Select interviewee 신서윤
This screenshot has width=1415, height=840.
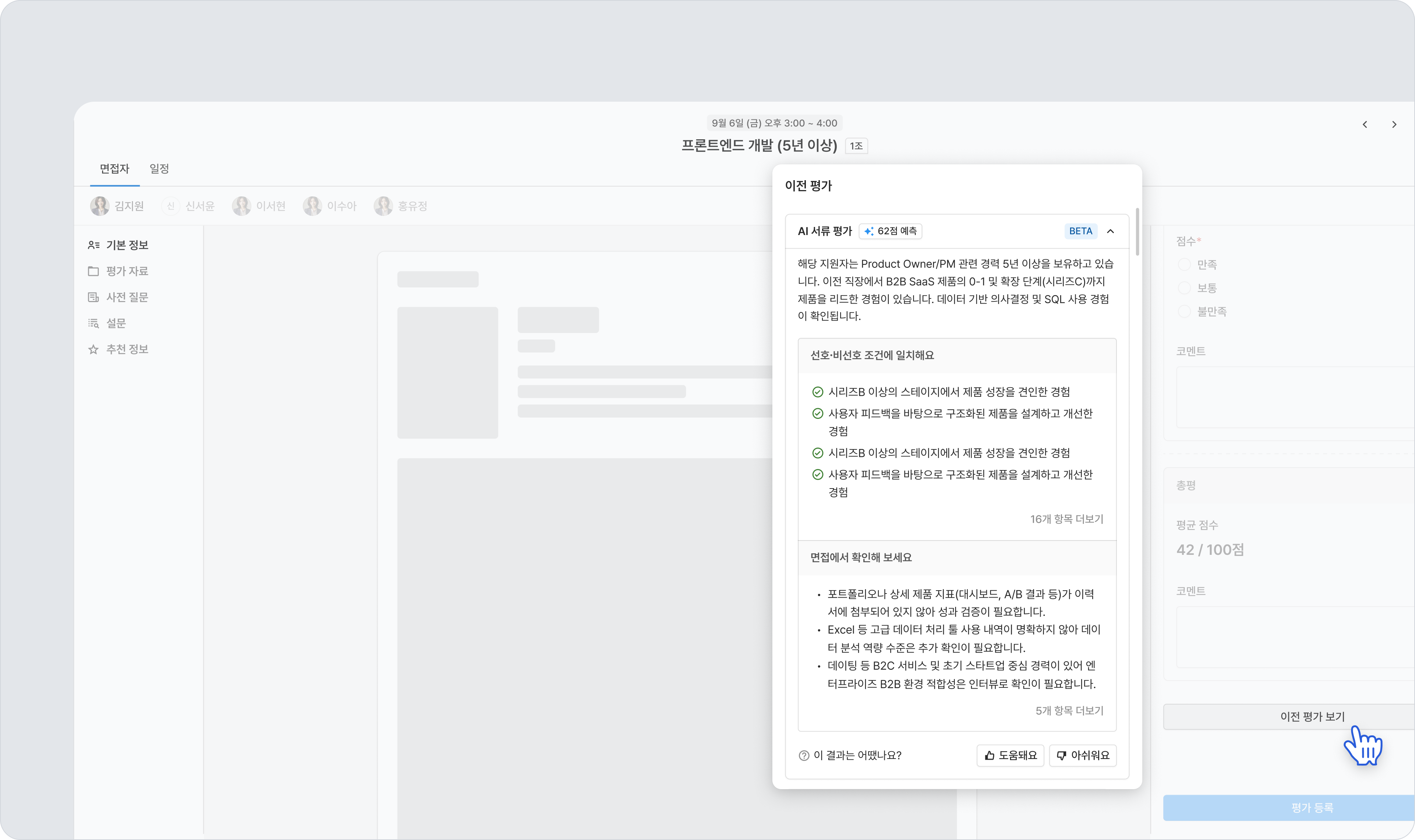[188, 206]
